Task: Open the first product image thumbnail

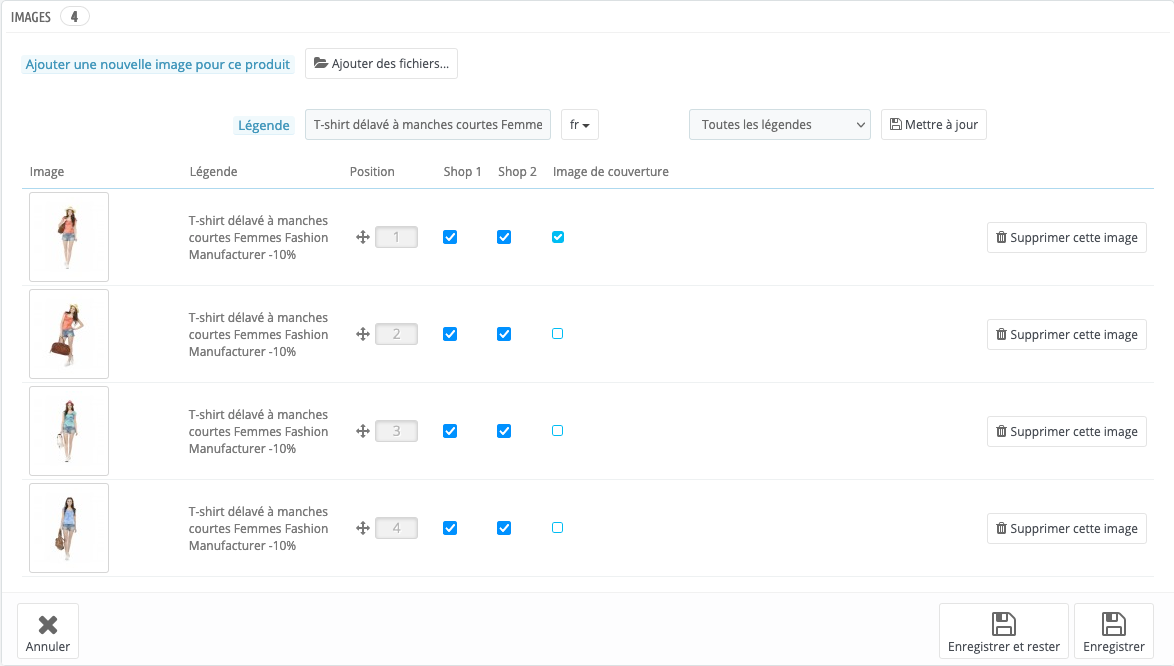Action: pos(69,237)
